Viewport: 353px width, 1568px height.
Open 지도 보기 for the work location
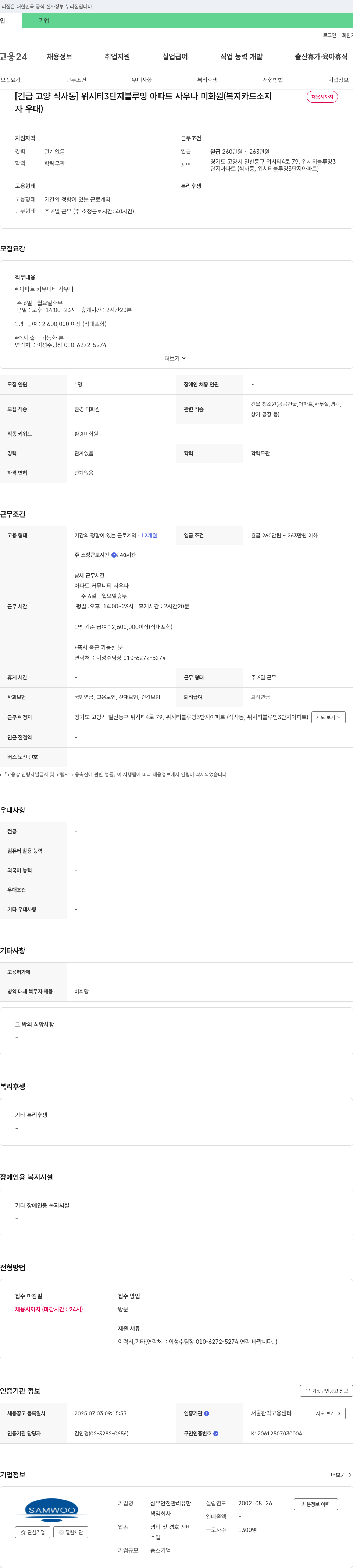[x=328, y=718]
